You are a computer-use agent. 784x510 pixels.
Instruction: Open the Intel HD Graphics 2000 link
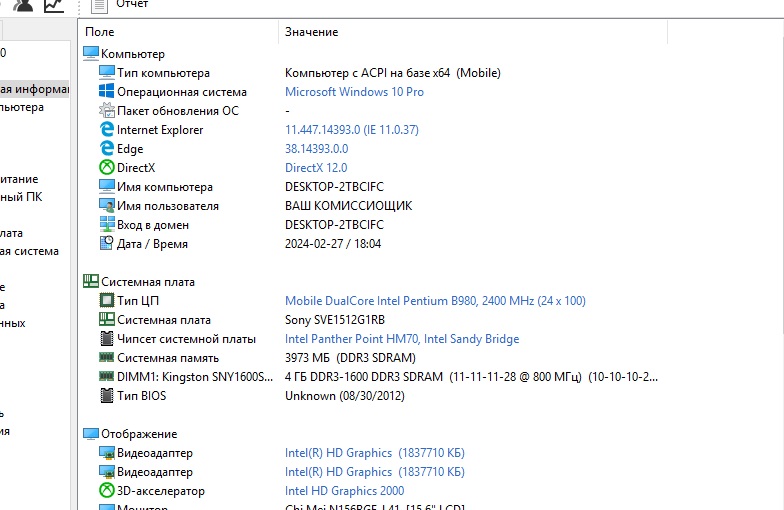pos(344,490)
